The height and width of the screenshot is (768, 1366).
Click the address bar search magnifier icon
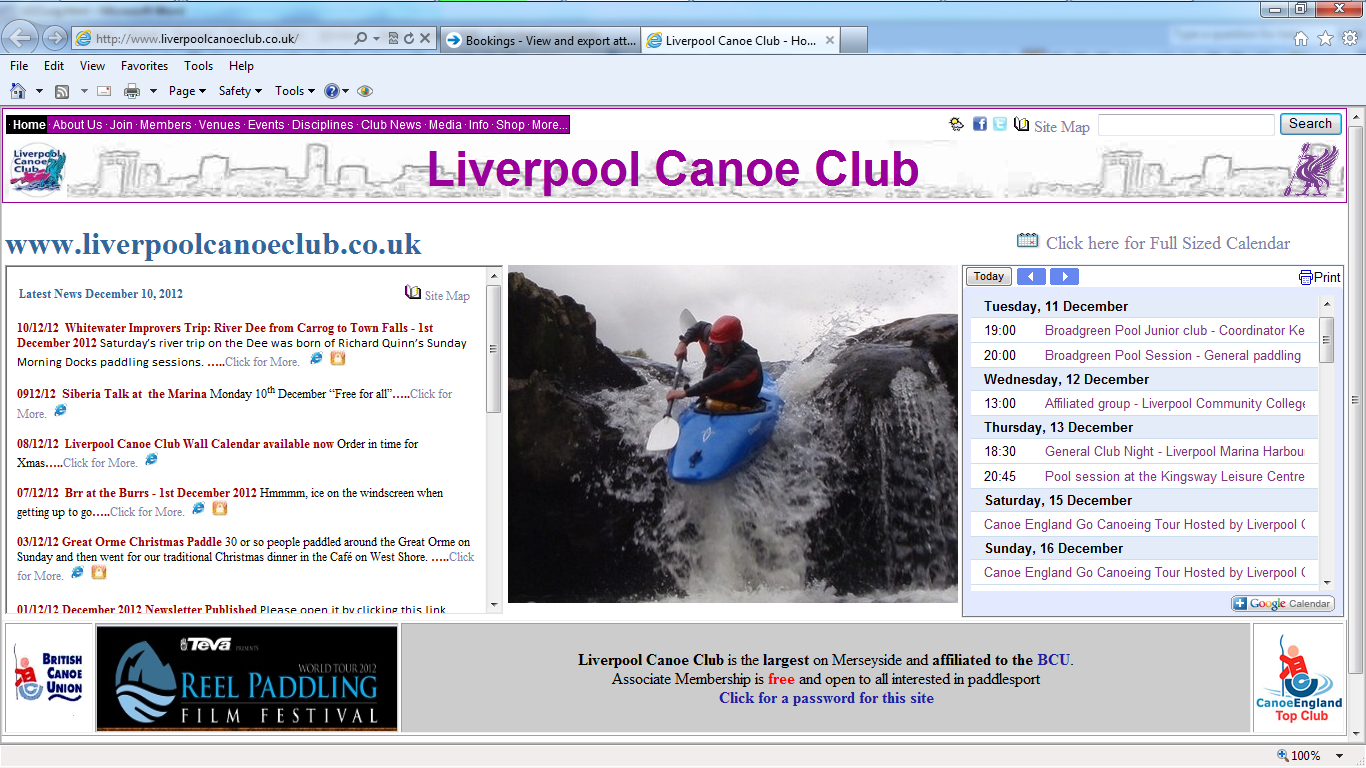point(360,39)
